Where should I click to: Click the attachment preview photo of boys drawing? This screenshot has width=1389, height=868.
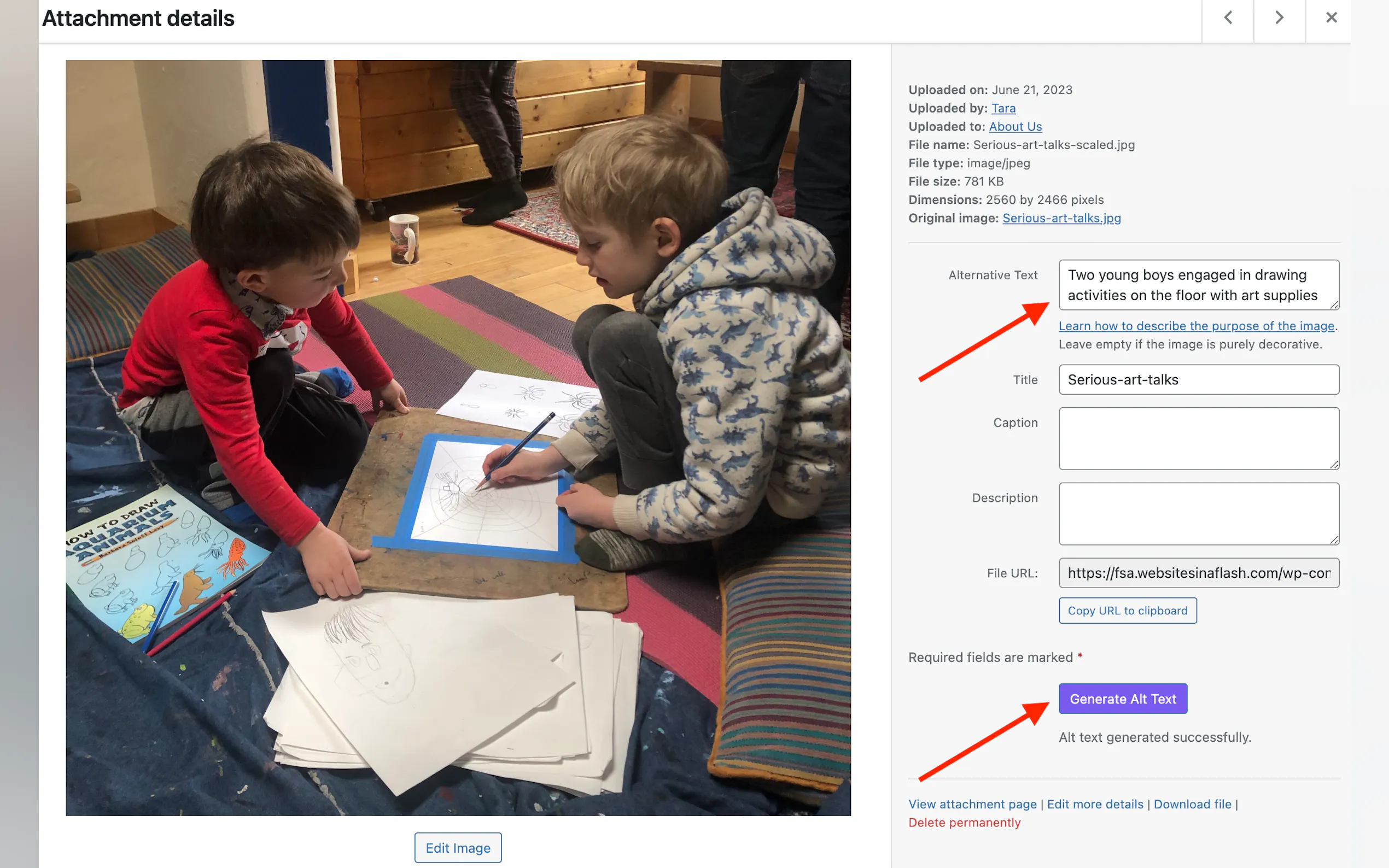[458, 438]
